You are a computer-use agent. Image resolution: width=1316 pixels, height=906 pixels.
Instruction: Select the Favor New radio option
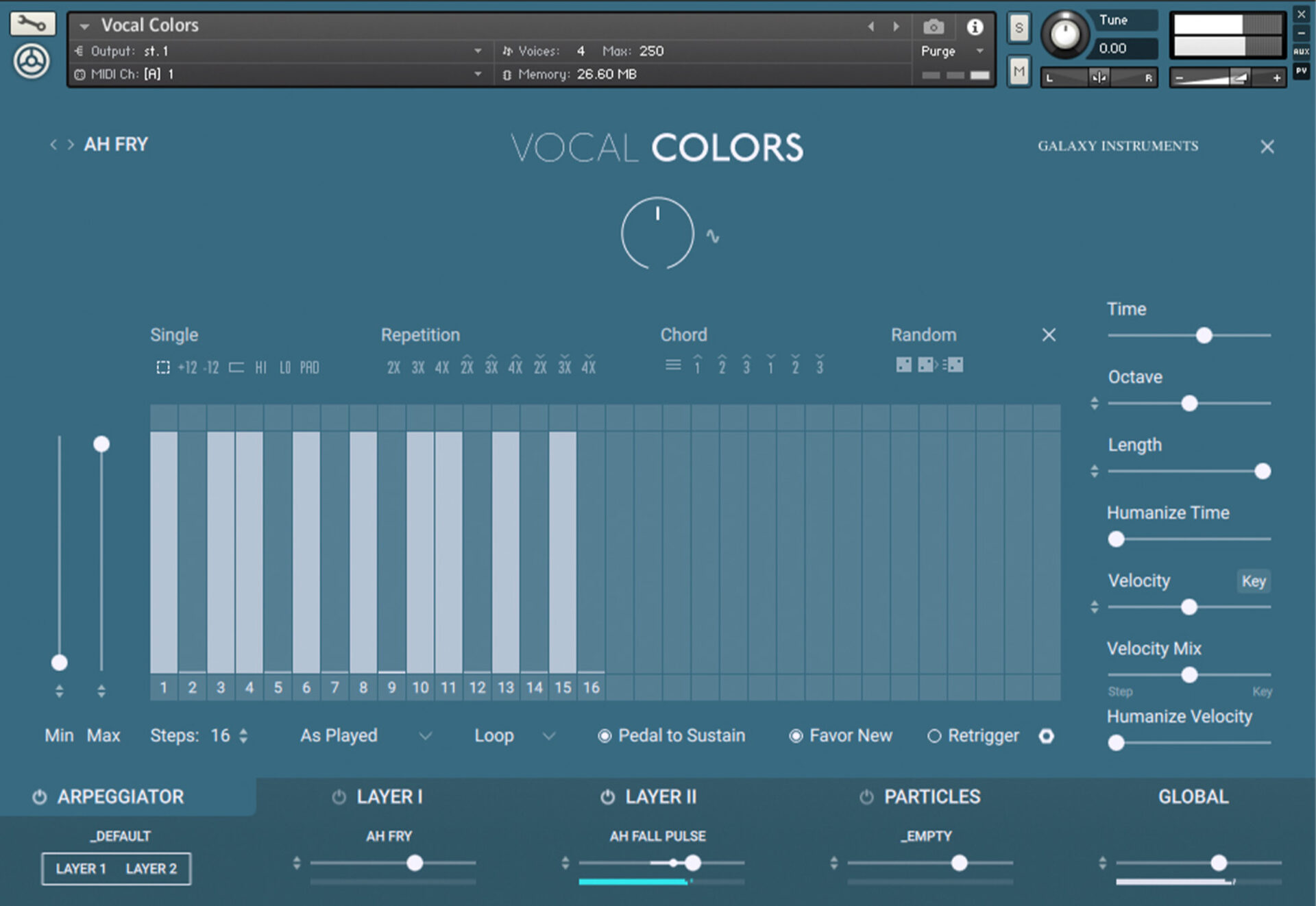point(796,735)
